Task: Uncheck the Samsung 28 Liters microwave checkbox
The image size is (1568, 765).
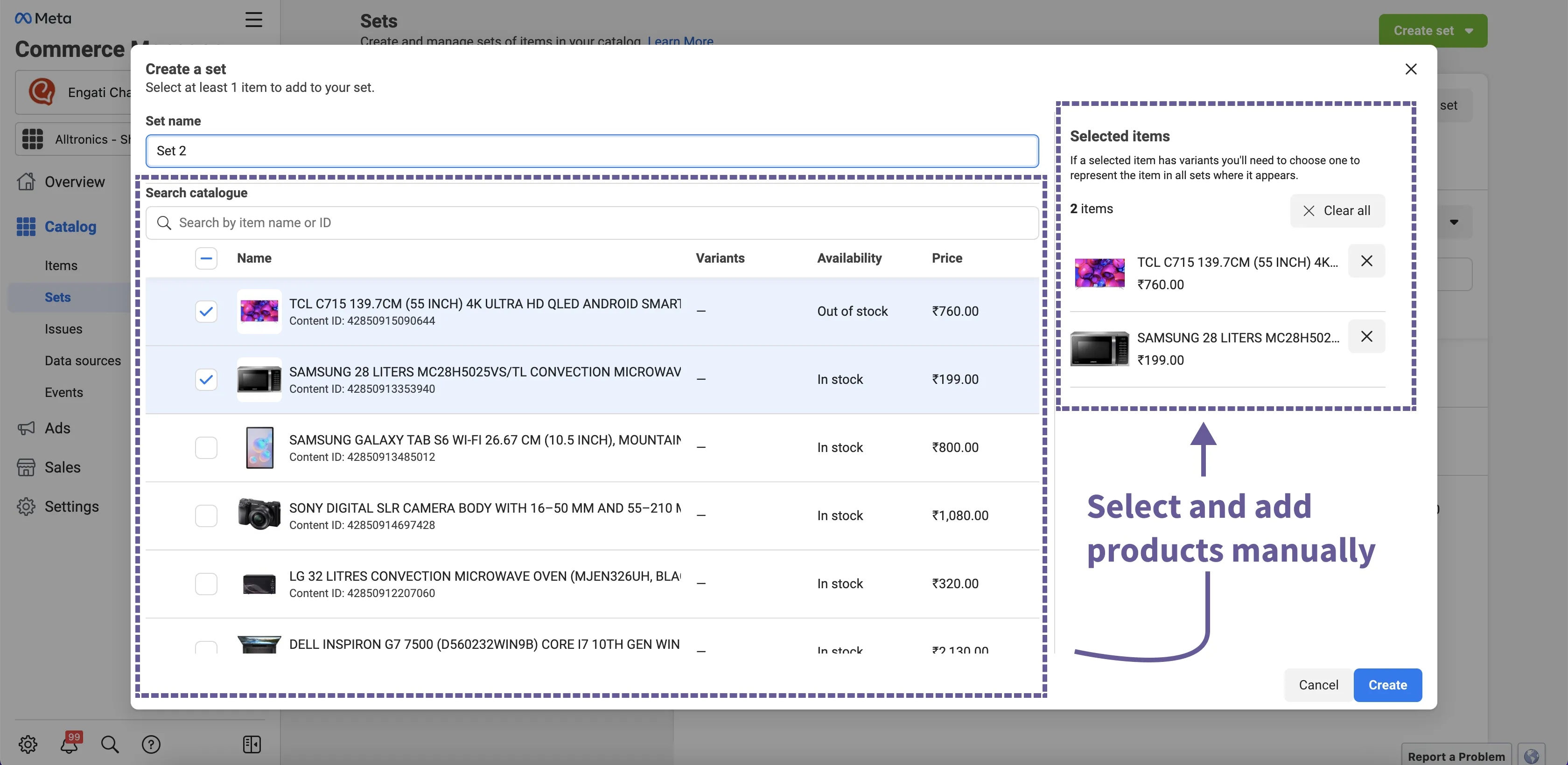Action: [x=206, y=380]
